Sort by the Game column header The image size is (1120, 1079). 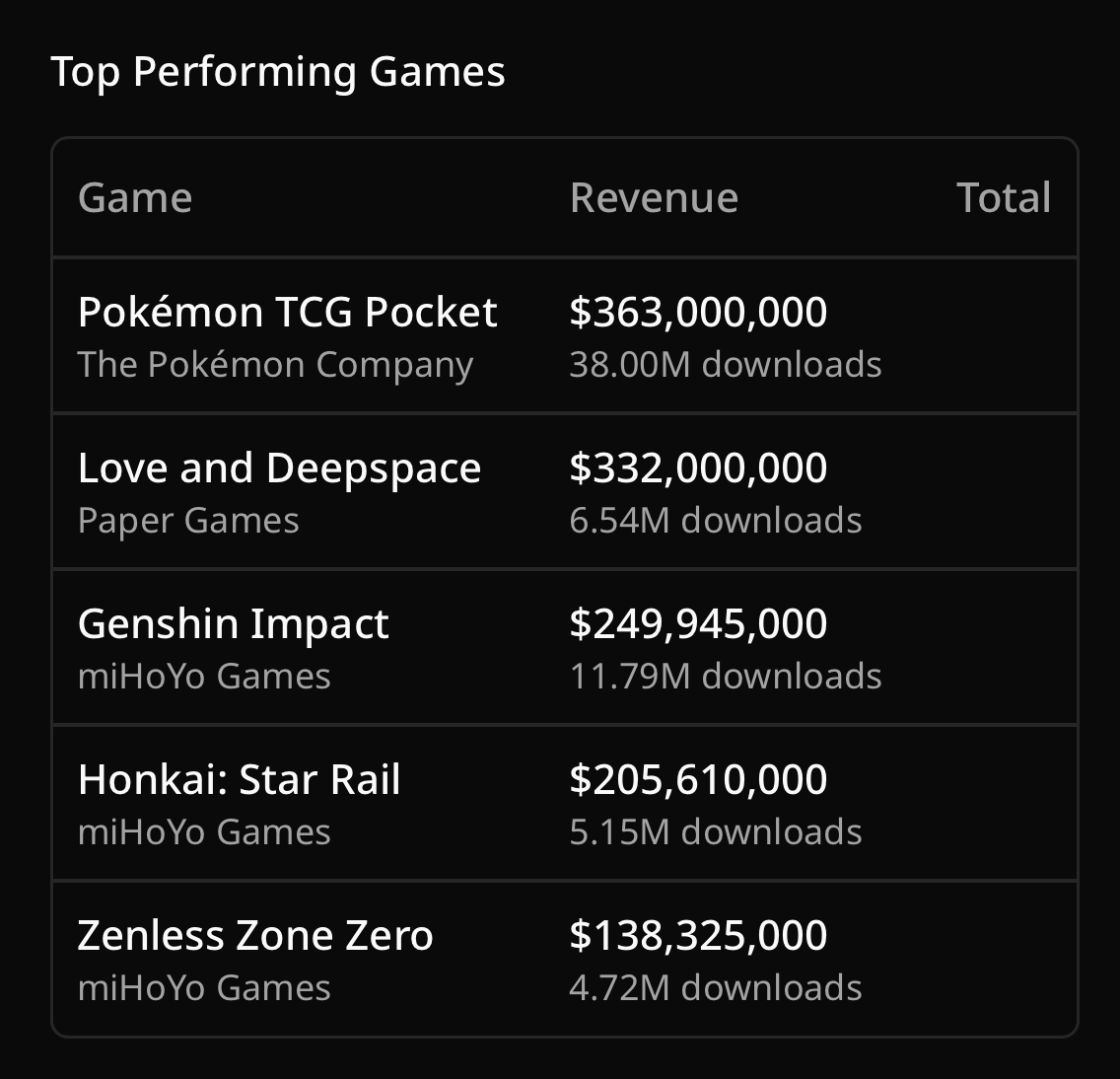(x=135, y=198)
